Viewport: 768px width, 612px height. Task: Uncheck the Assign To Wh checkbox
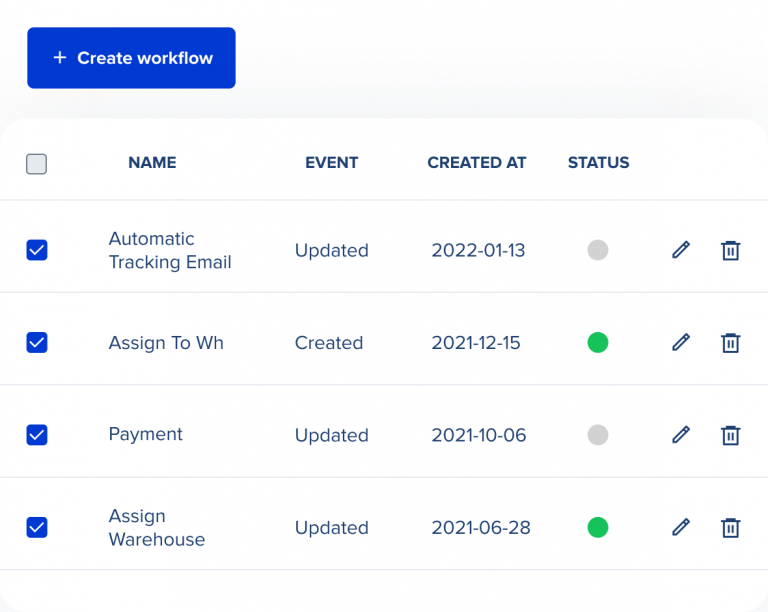tap(37, 343)
